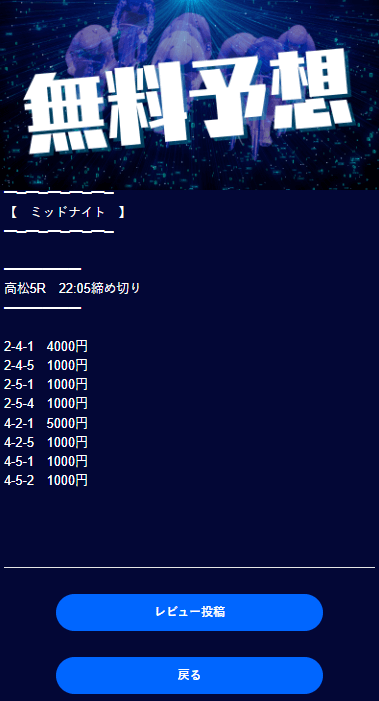The height and width of the screenshot is (701, 379).
Task: Select the 4-2-5 1000円 bet line
Action: pos(46,442)
